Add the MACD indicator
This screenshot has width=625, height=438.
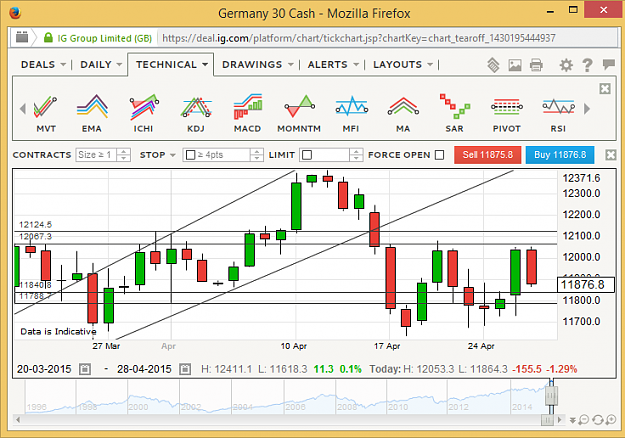point(248,113)
